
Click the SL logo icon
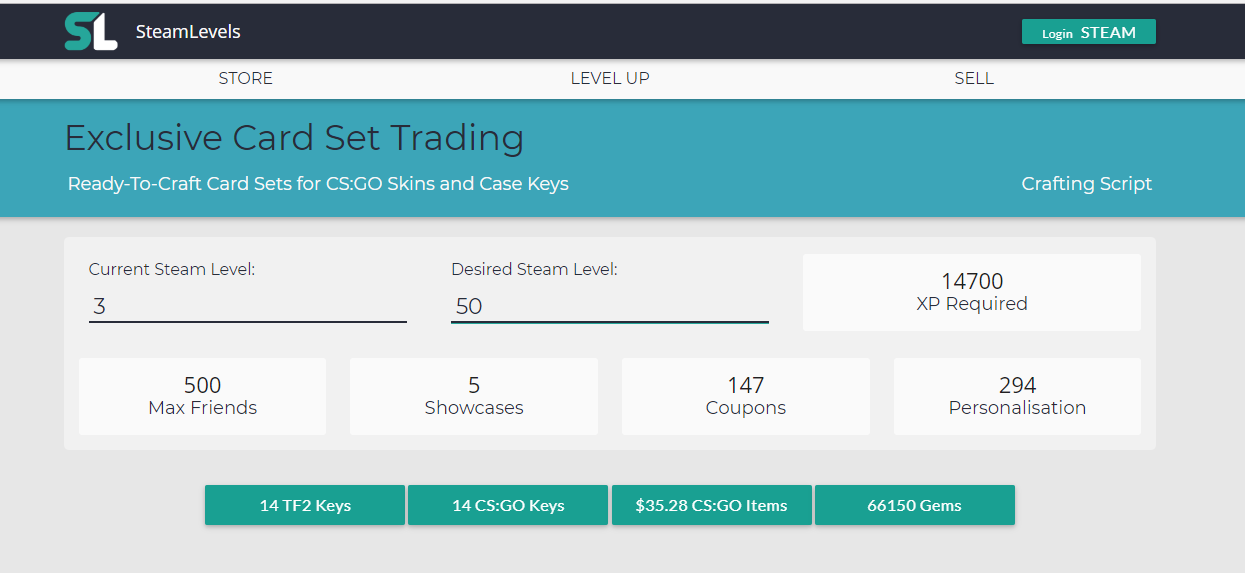(x=90, y=32)
